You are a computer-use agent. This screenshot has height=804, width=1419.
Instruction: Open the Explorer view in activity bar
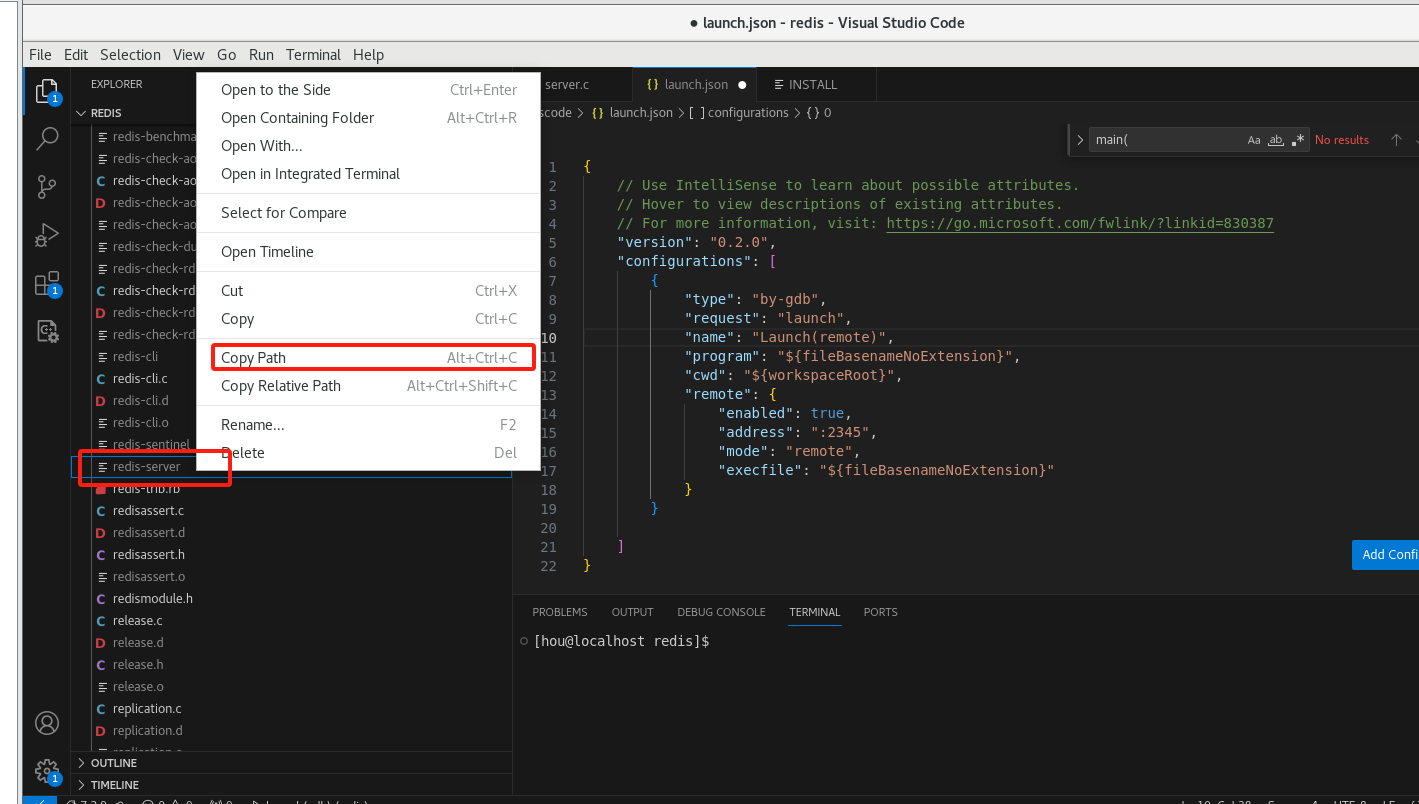[x=47, y=92]
